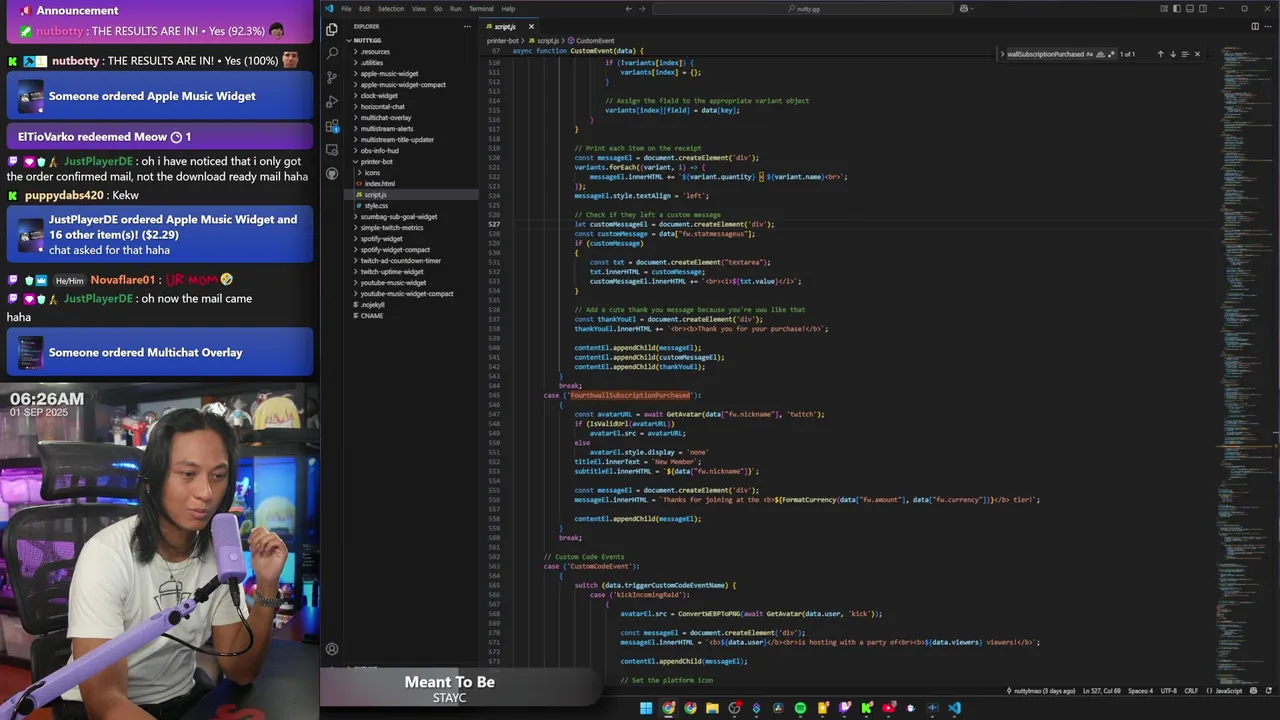Image resolution: width=1280 pixels, height=720 pixels.
Task: Go to next match in find widget
Action: pos(1173,54)
